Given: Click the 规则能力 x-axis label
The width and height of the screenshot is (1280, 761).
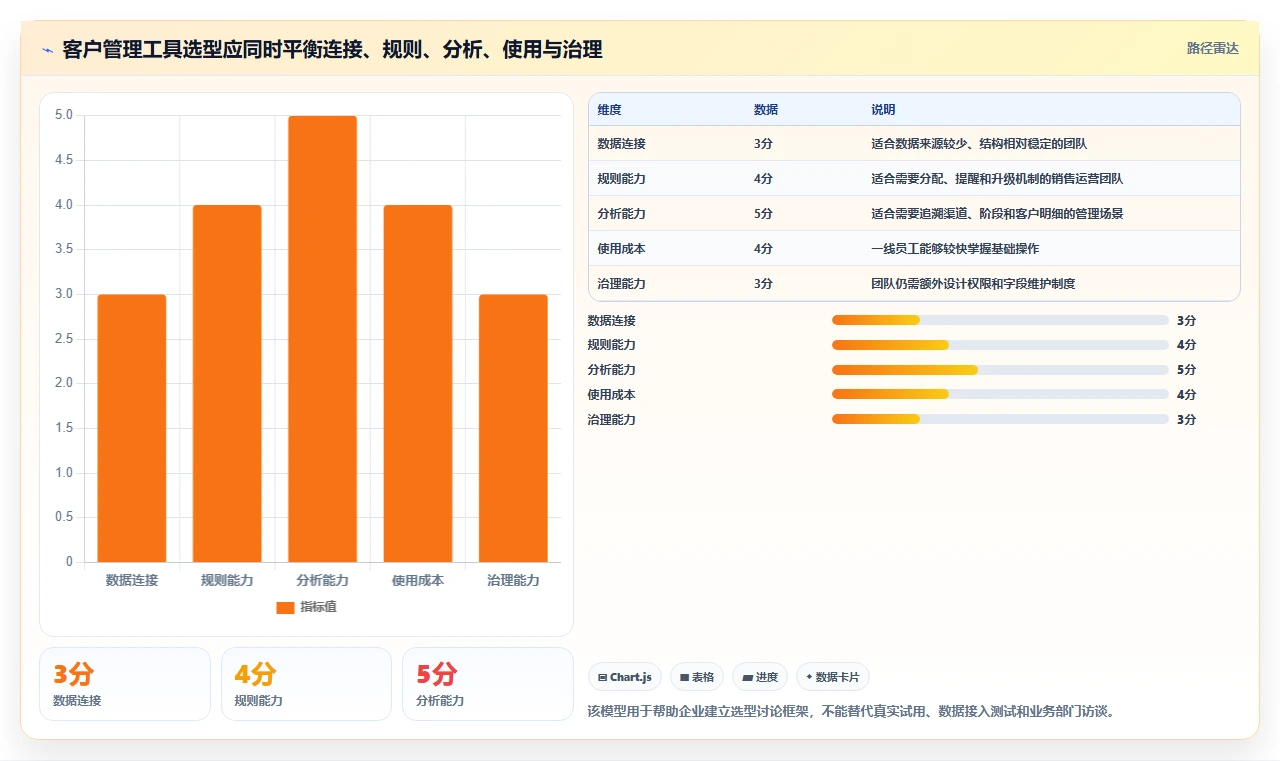Looking at the screenshot, I should (x=227, y=580).
